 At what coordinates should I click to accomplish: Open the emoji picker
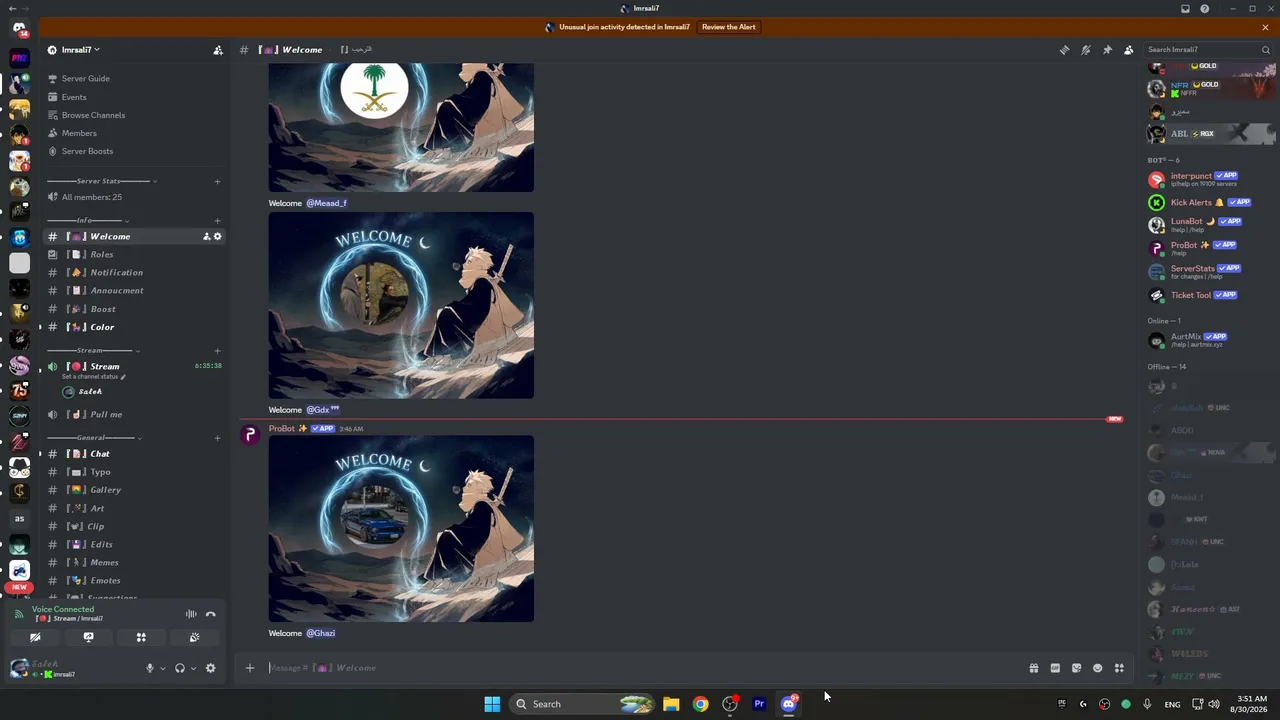click(x=1098, y=668)
